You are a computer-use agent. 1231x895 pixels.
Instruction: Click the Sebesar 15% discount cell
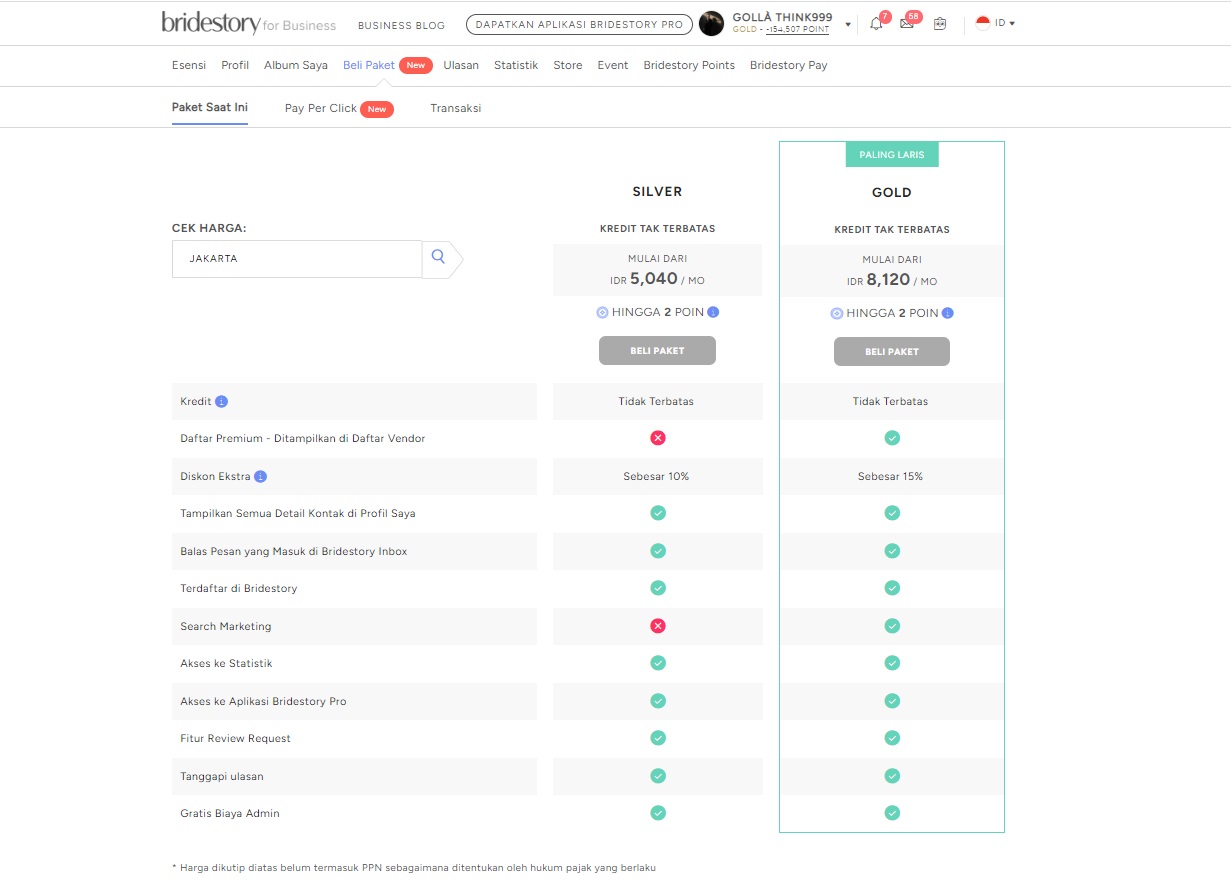[x=891, y=476]
